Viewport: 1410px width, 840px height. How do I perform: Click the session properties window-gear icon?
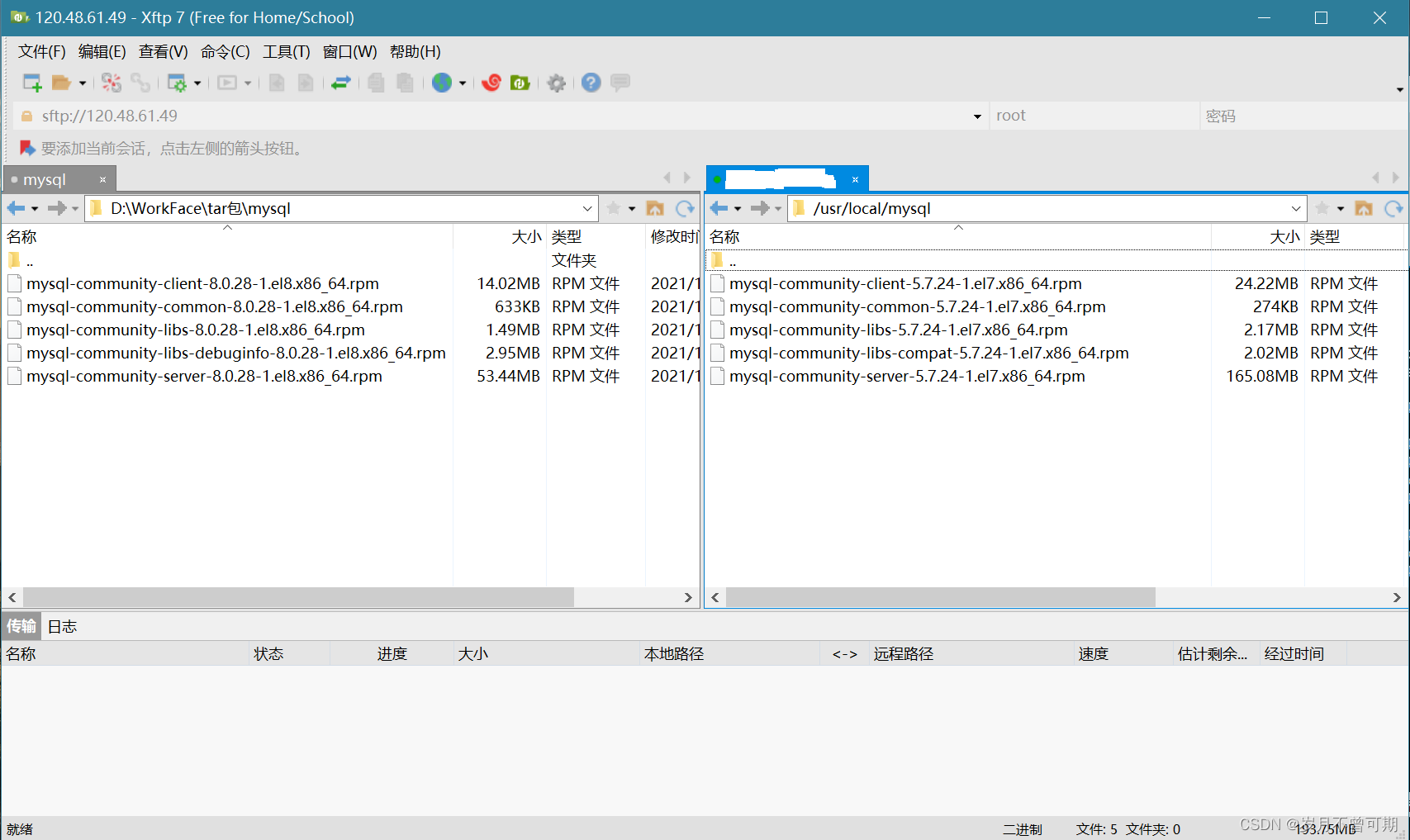(177, 83)
